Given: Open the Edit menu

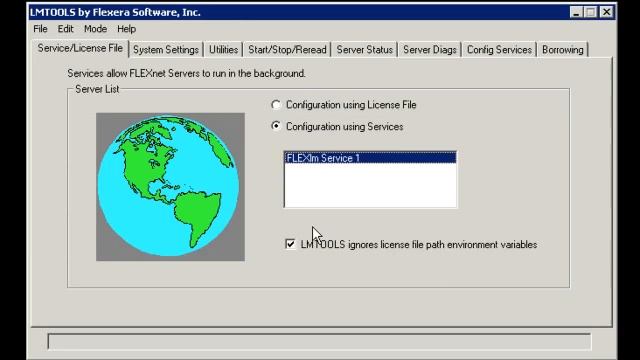Looking at the screenshot, I should 65,29.
